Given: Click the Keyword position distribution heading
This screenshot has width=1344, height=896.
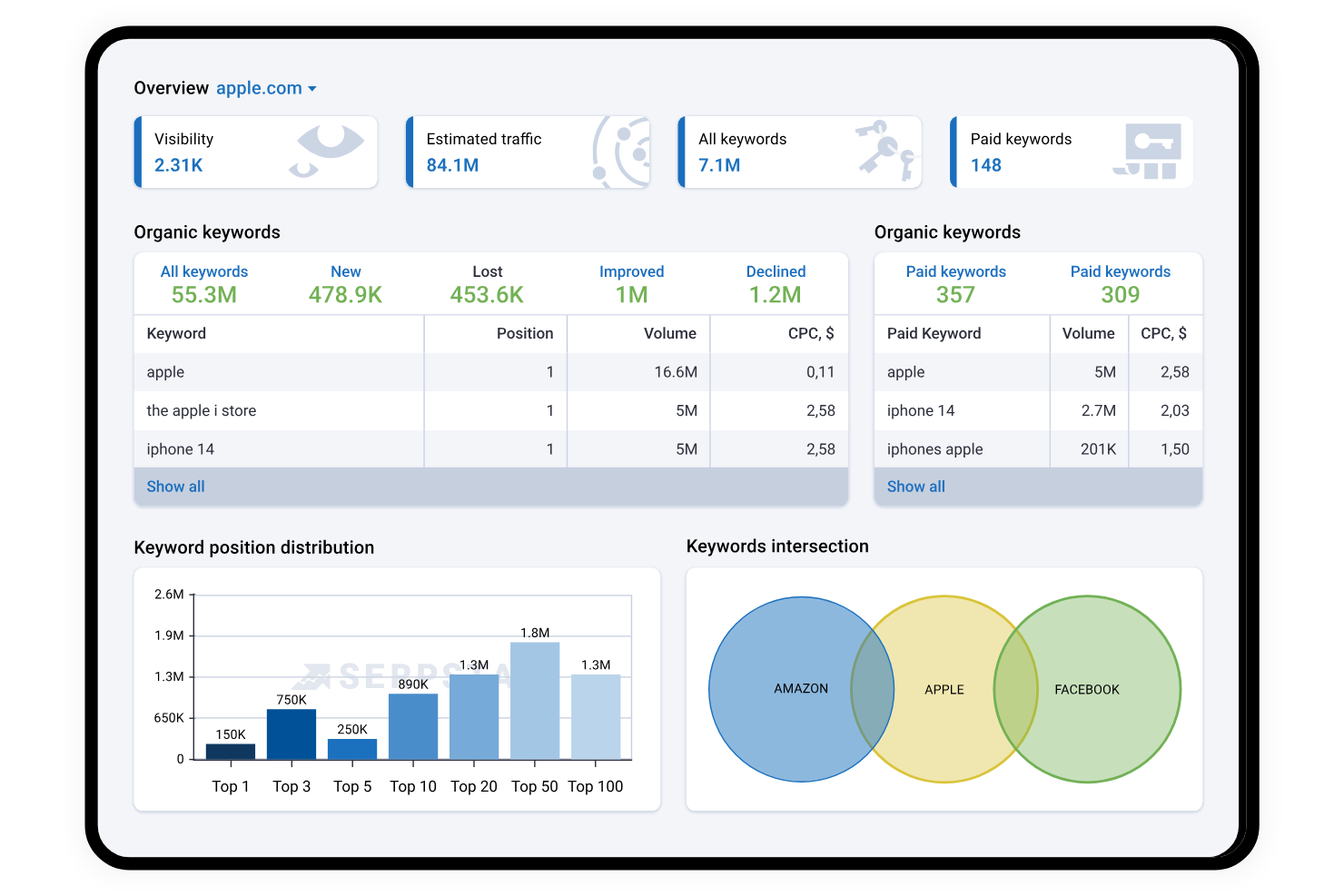Looking at the screenshot, I should coord(254,547).
